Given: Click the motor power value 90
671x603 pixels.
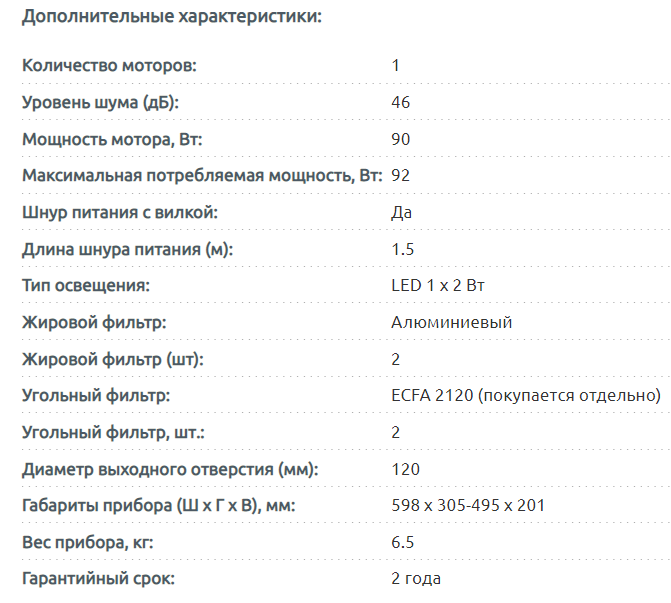Looking at the screenshot, I should coord(401,139).
